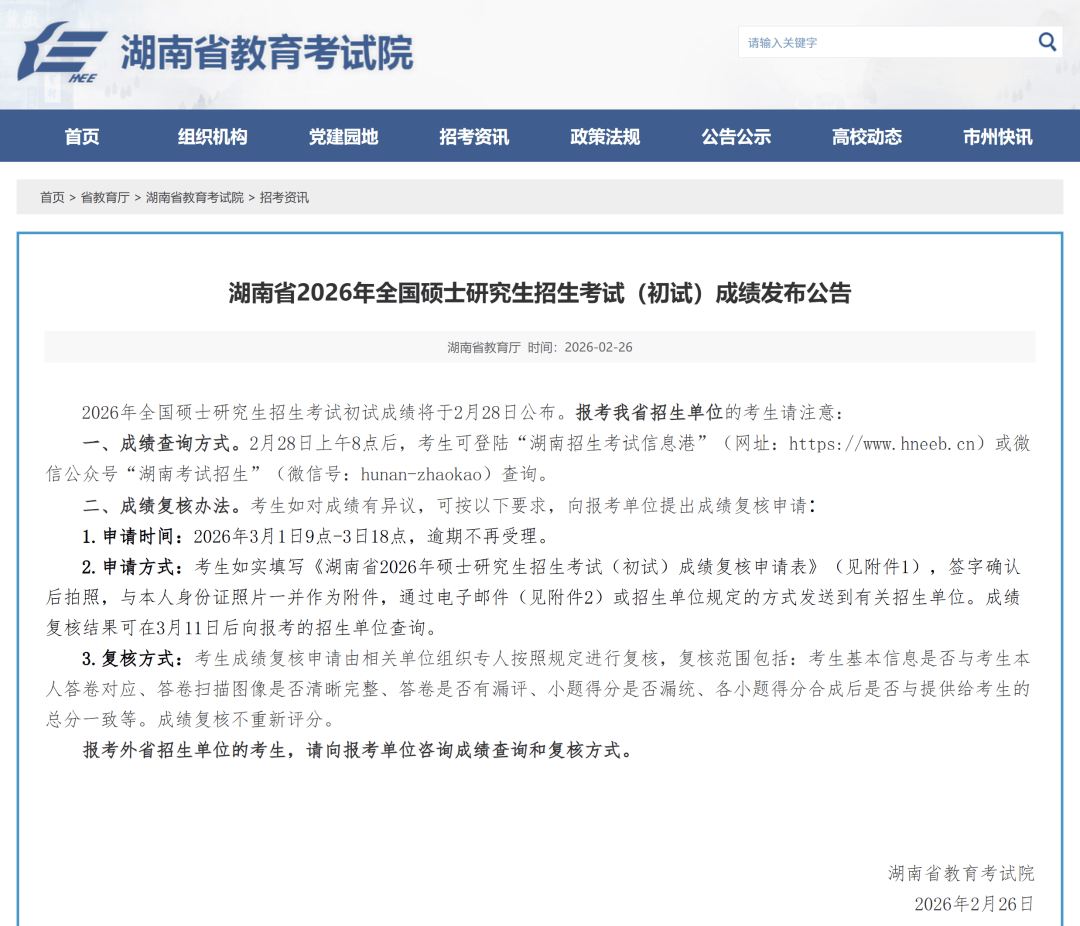Select the 招考资讯 navigation tab
The image size is (1080, 926).
pyautogui.click(x=473, y=136)
